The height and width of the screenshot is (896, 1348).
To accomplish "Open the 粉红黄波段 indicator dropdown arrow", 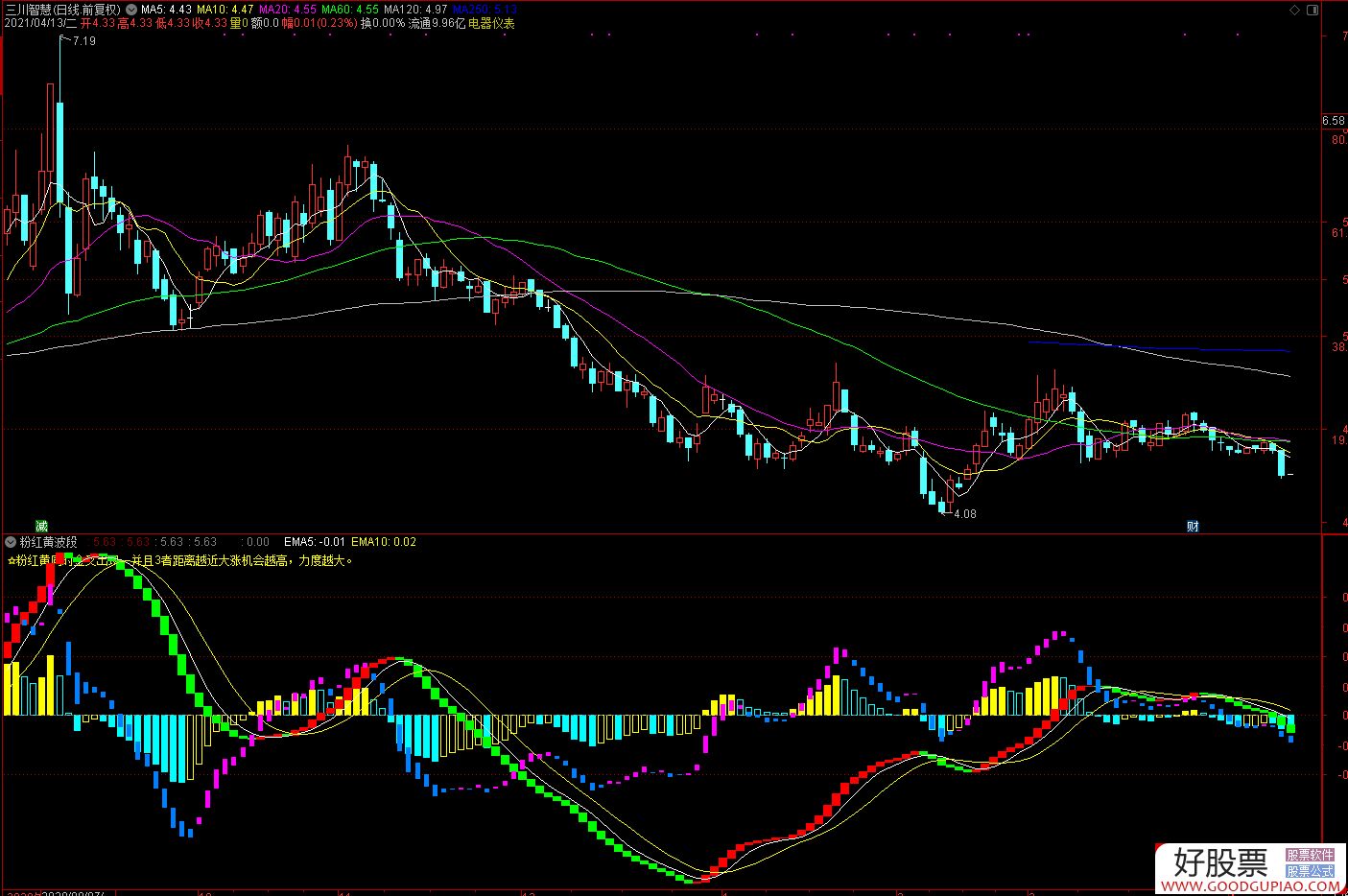I will (11, 542).
